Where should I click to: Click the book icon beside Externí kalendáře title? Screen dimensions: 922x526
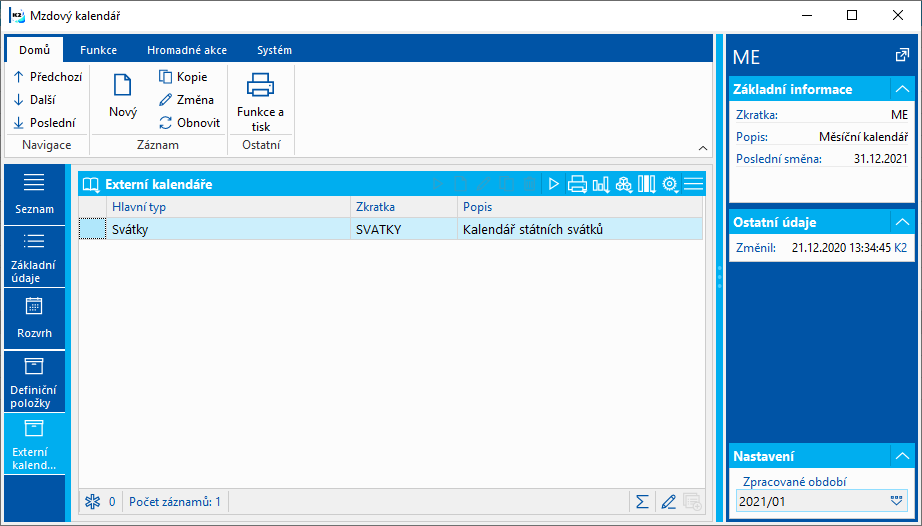pyautogui.click(x=91, y=185)
